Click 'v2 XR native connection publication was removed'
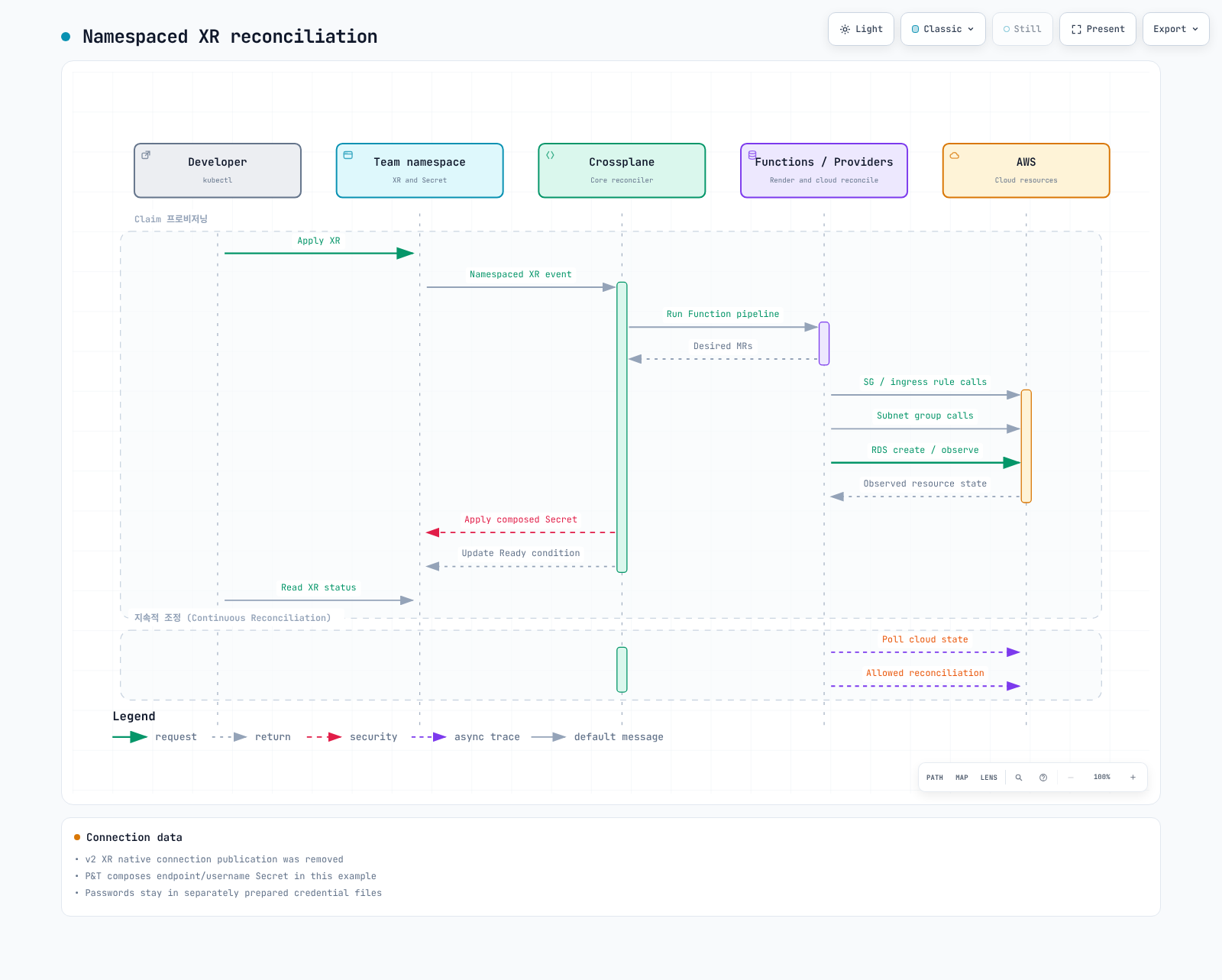 point(215,859)
